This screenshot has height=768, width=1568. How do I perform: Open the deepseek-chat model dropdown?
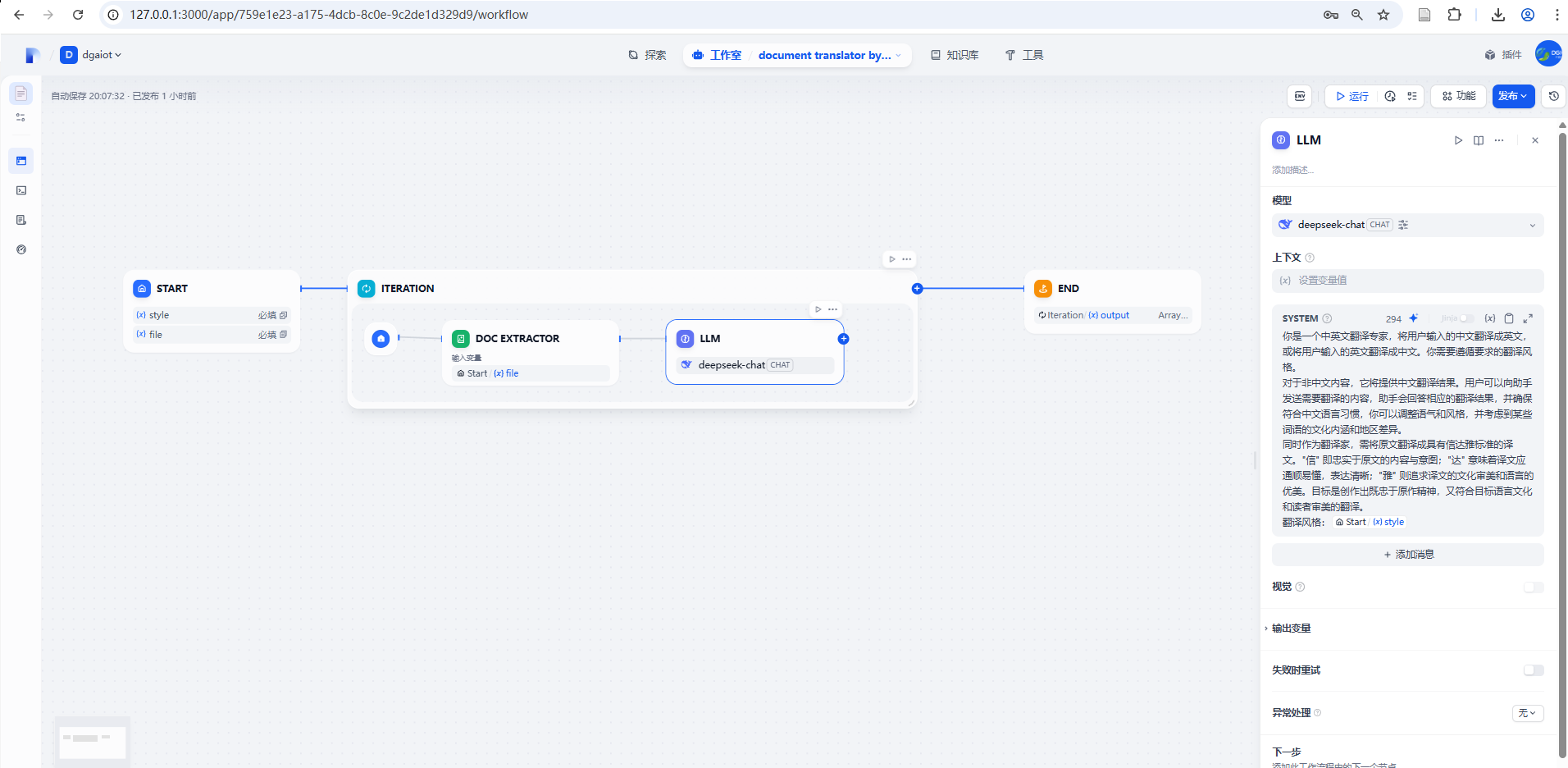coord(1407,225)
